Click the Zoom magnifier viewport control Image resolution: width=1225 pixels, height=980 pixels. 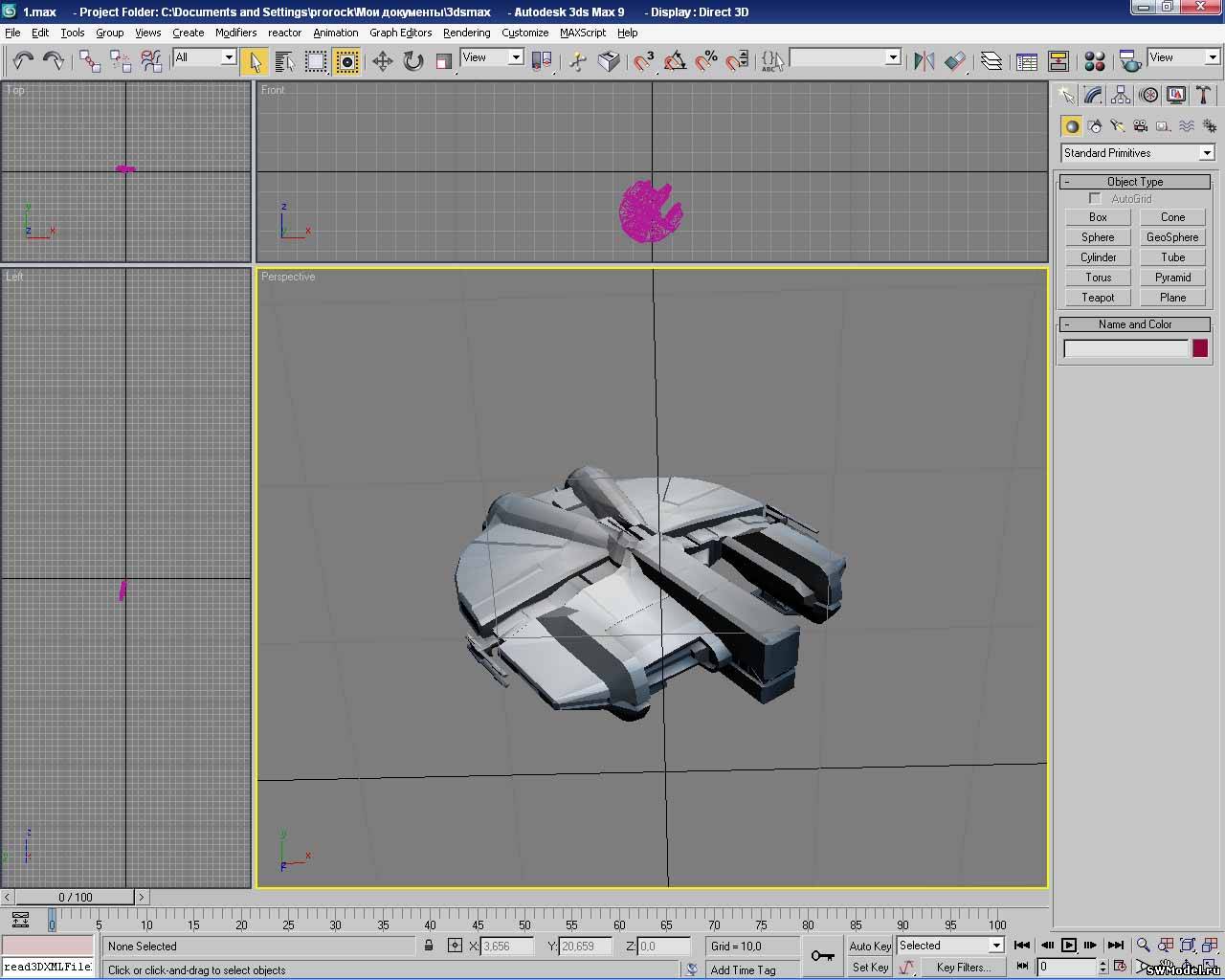click(1143, 946)
